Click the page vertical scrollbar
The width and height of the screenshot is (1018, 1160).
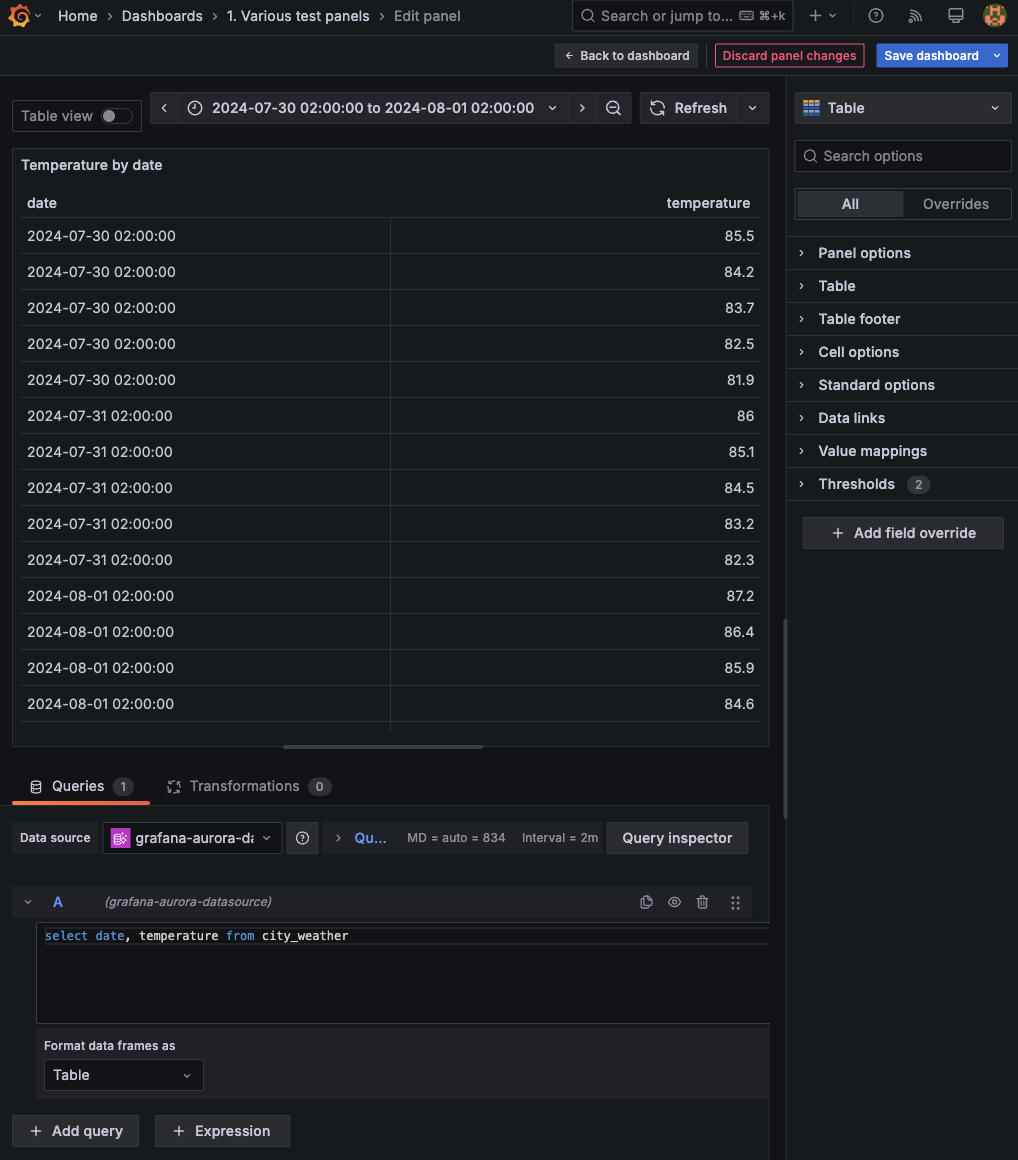pos(785,719)
